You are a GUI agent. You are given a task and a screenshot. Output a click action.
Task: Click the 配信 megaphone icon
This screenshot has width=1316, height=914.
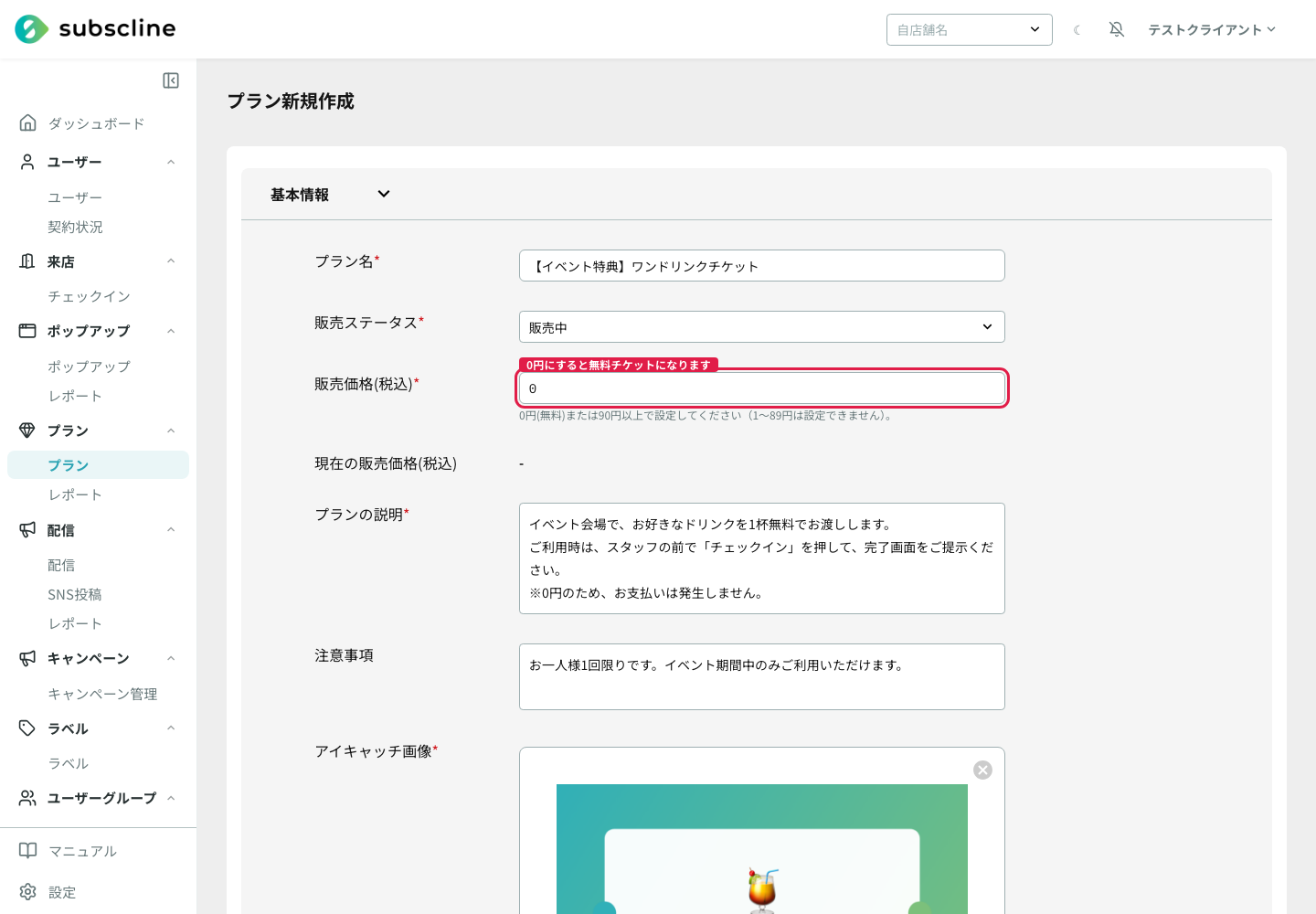(28, 530)
